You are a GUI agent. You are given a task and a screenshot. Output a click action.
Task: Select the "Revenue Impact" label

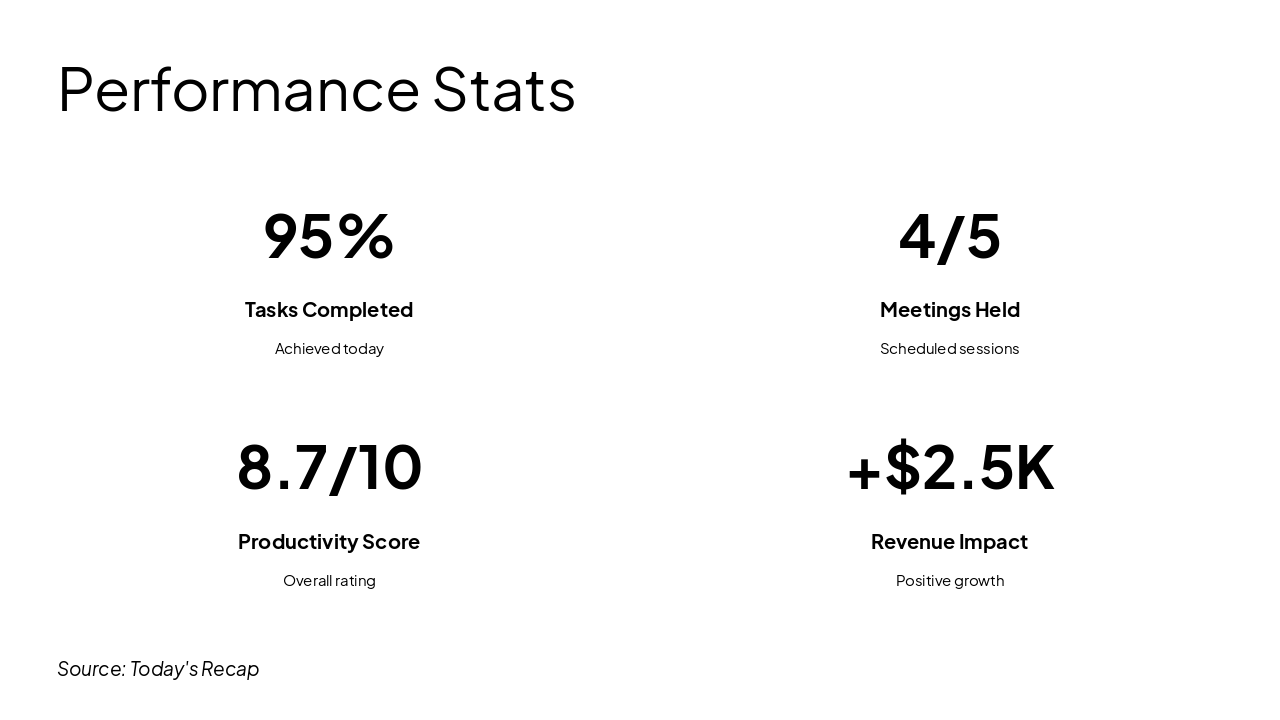(950, 542)
